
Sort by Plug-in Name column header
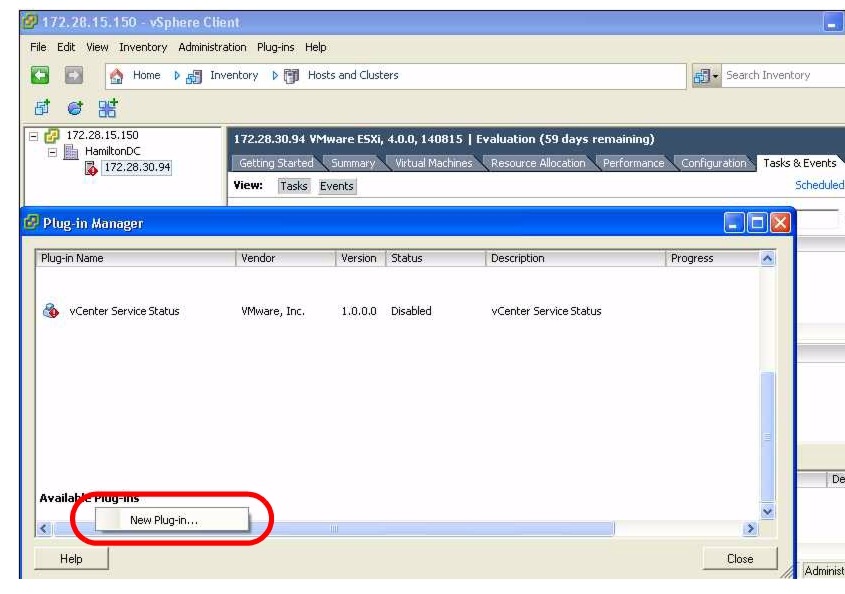pyautogui.click(x=135, y=258)
